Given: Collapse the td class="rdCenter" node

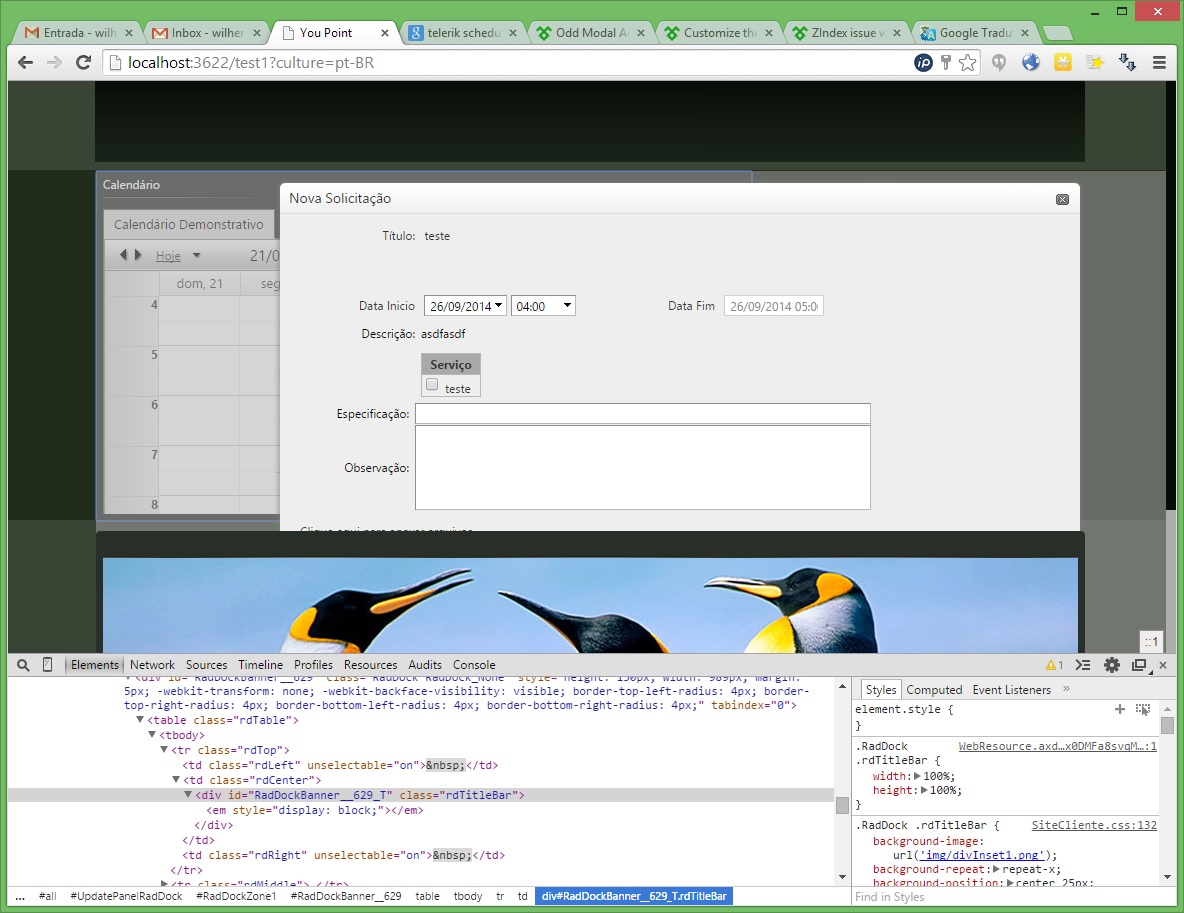Looking at the screenshot, I should (176, 780).
